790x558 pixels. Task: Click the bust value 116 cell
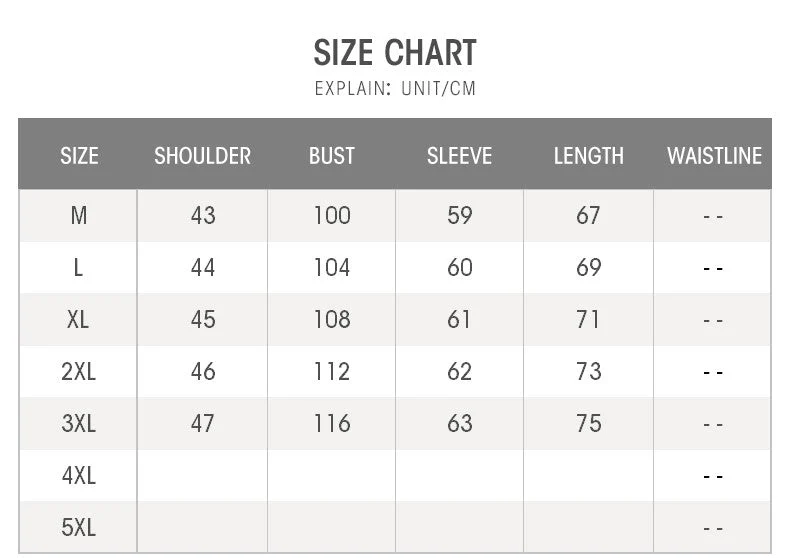pyautogui.click(x=331, y=423)
